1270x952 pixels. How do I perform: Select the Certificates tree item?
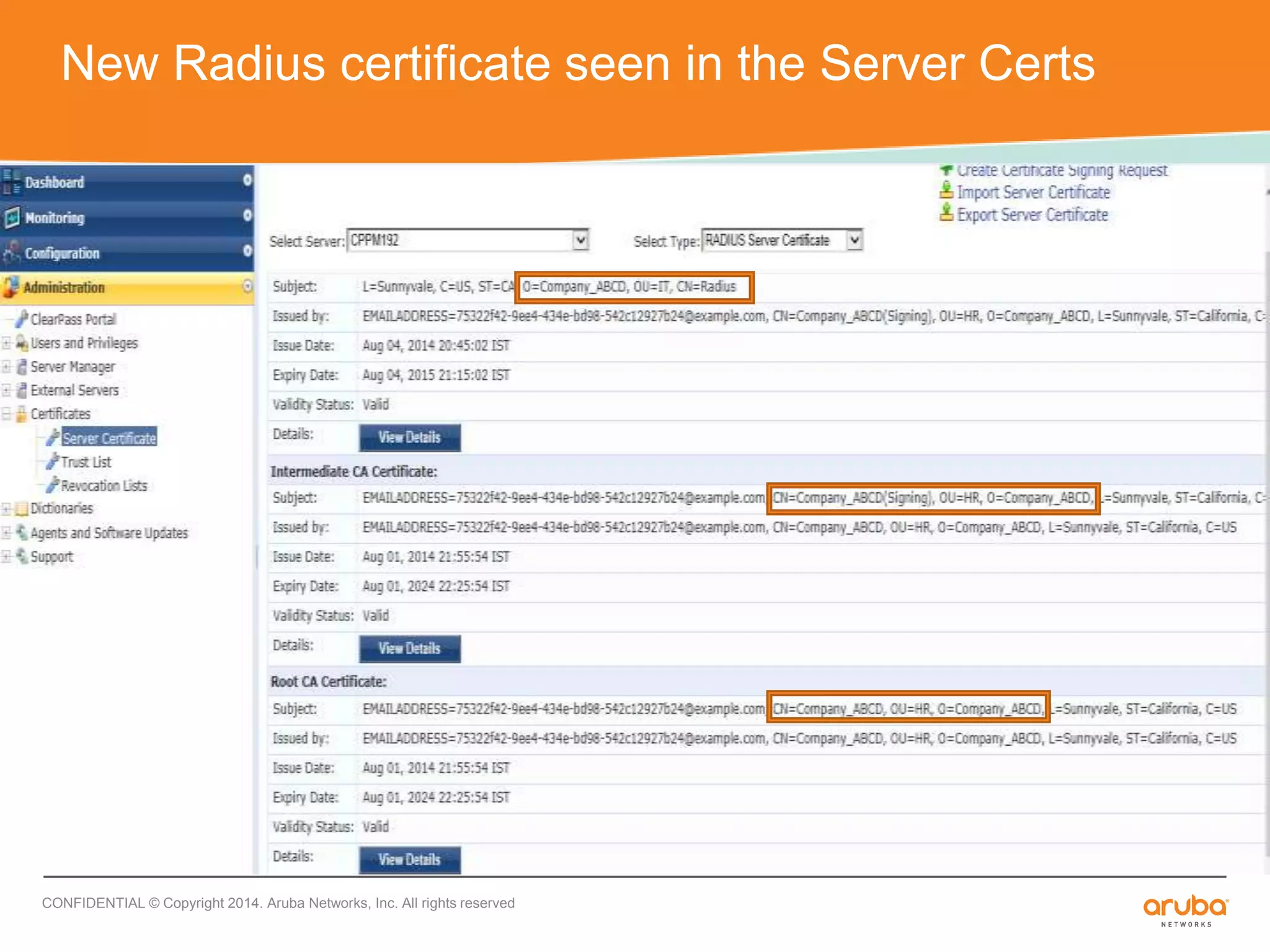point(61,413)
